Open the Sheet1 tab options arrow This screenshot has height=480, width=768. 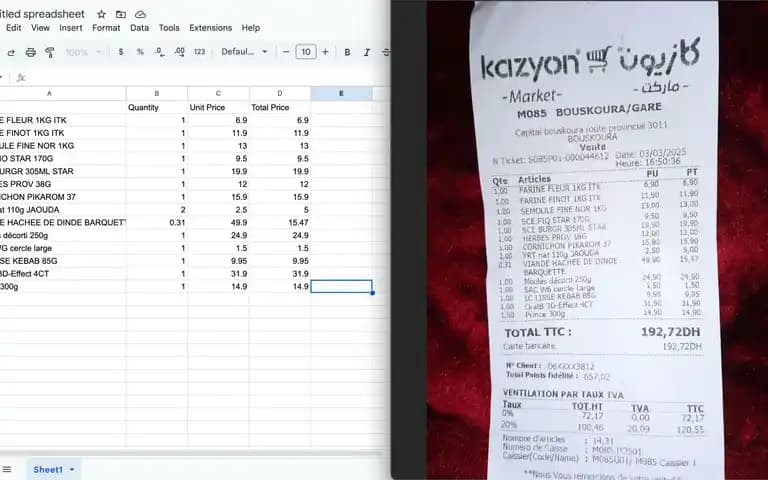click(72, 470)
